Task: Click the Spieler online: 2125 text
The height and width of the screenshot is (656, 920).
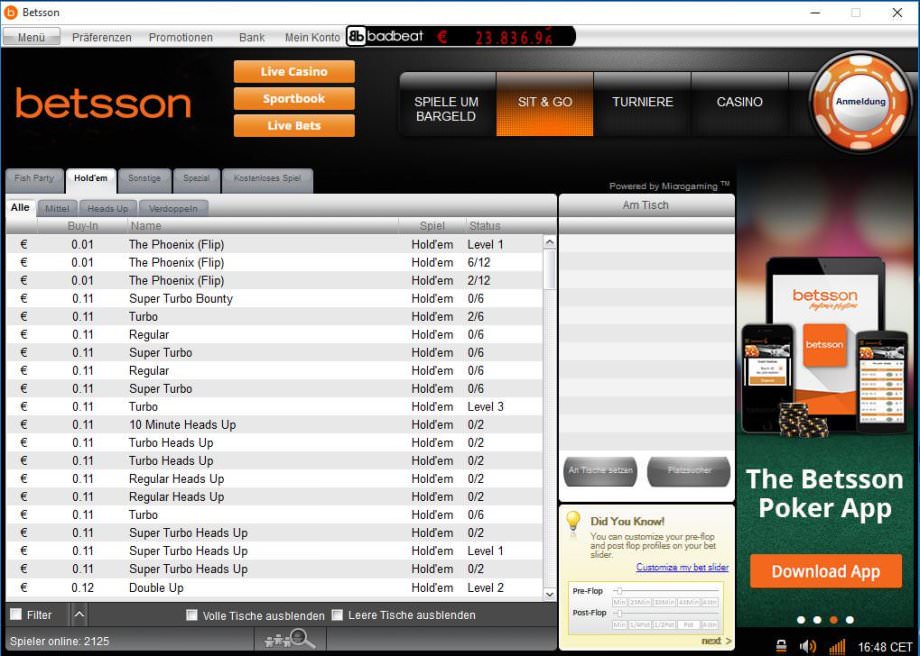Action: point(59,641)
